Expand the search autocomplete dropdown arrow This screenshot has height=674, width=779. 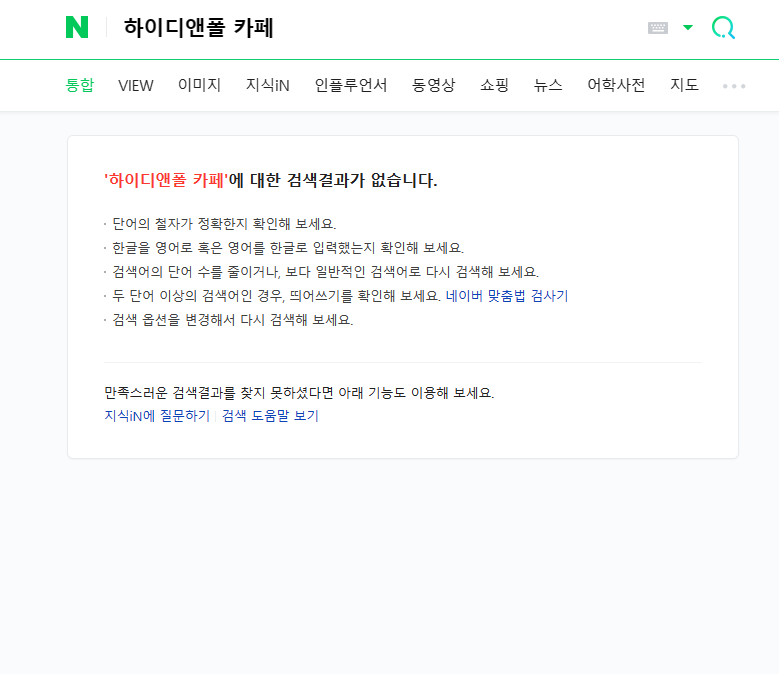point(688,27)
